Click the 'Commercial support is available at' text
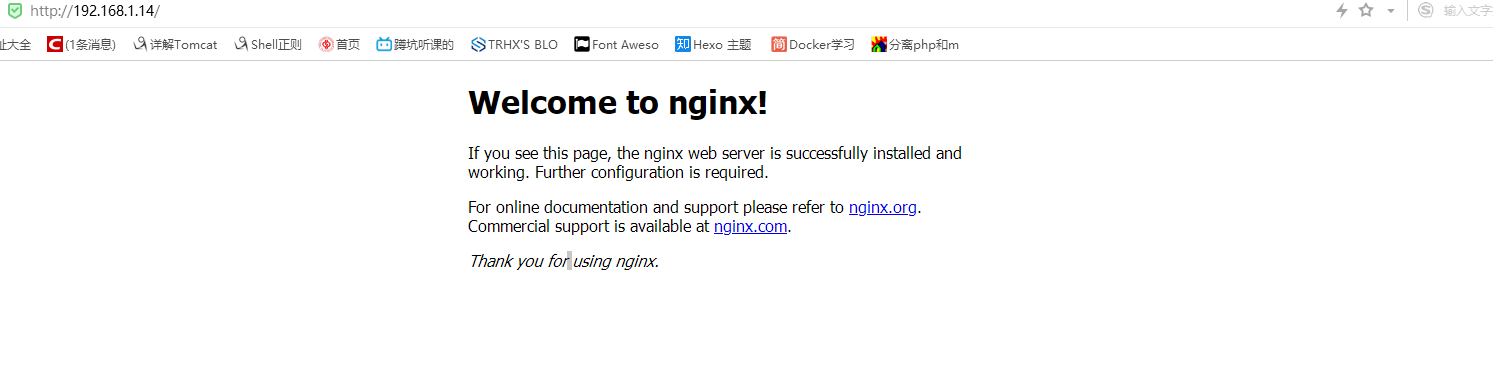This screenshot has height=365, width=1493. [x=589, y=226]
